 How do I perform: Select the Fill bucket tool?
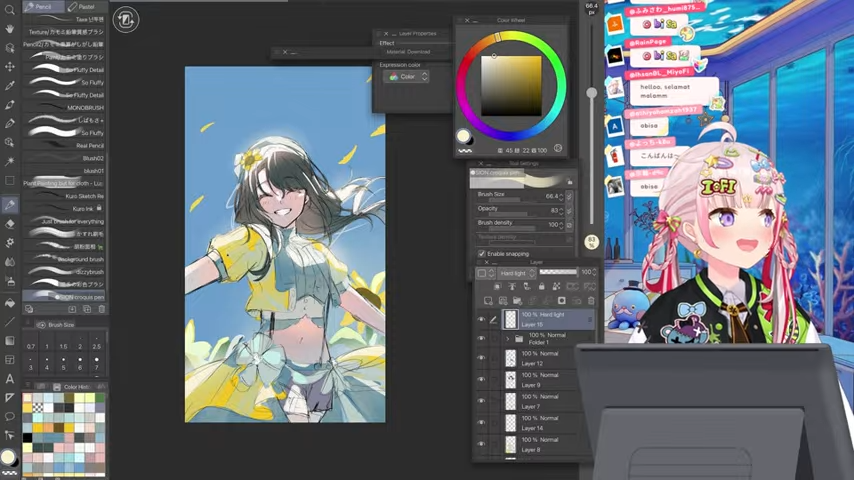9,303
